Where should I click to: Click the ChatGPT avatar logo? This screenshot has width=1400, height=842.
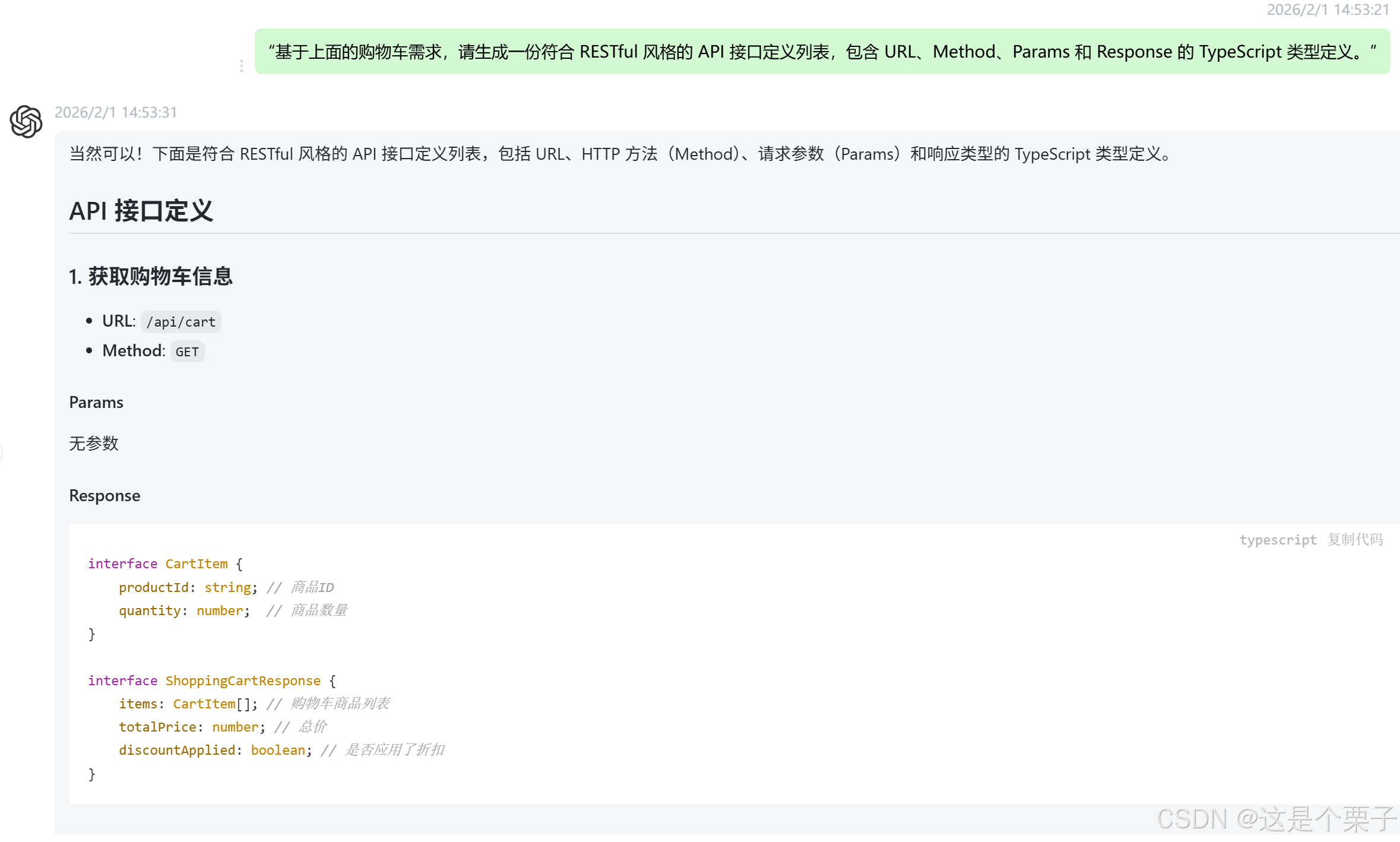tap(26, 122)
